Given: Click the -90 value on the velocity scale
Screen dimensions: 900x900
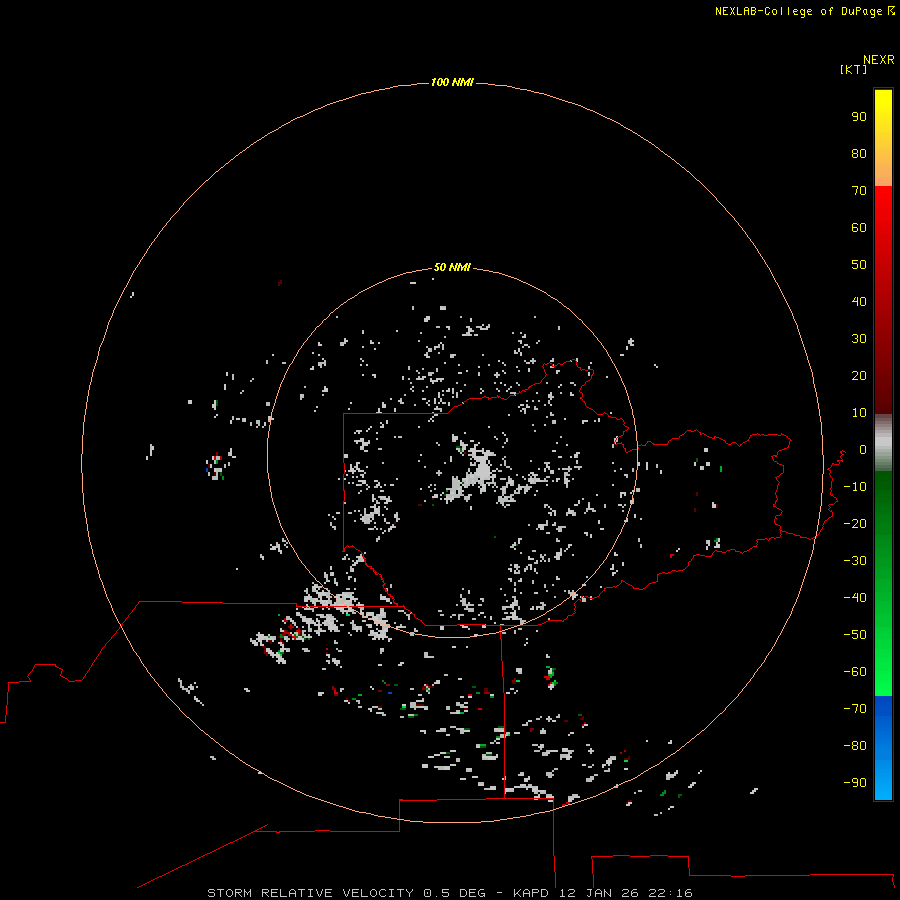Looking at the screenshot, I should coord(855,783).
